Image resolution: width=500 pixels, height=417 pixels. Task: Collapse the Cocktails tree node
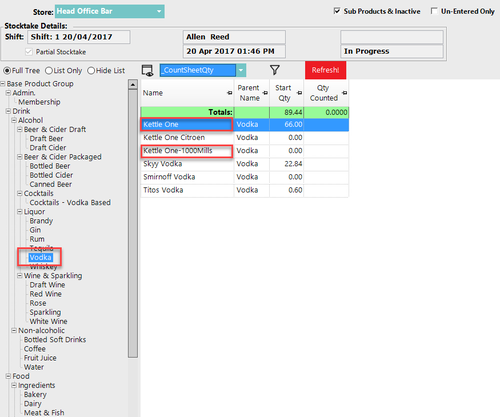point(20,193)
